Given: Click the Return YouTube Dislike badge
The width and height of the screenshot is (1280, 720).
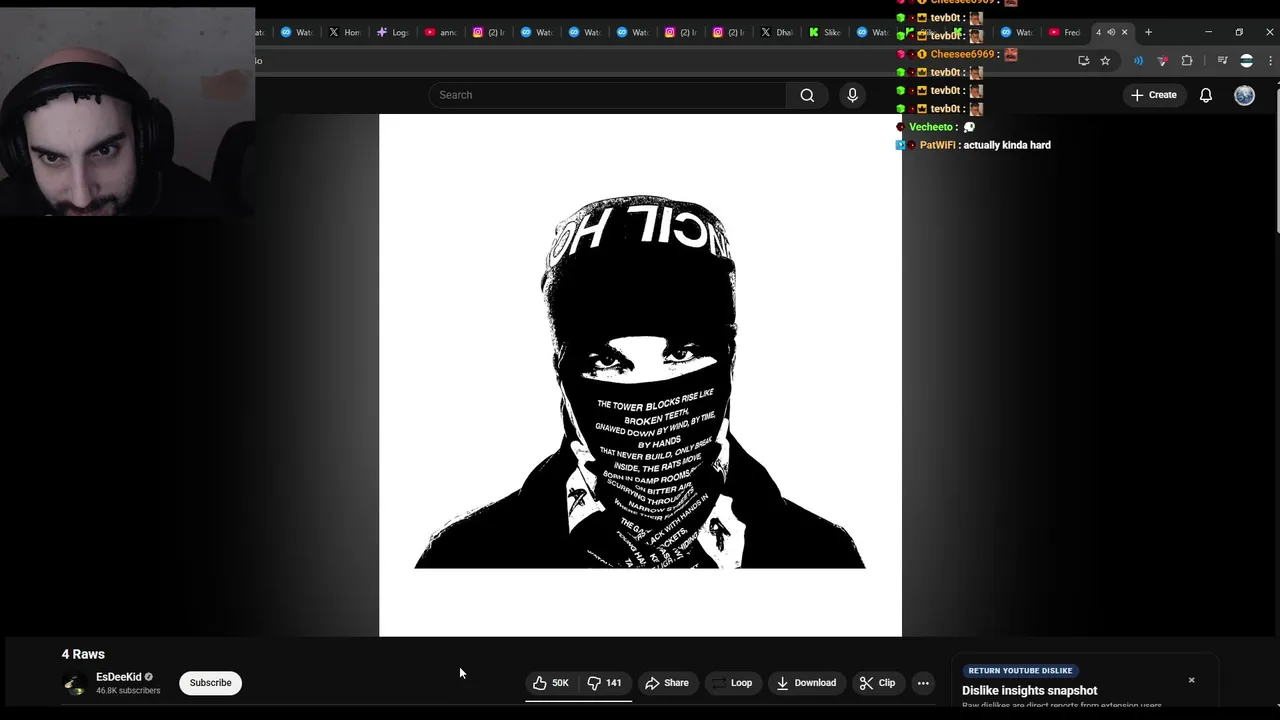Looking at the screenshot, I should point(1020,671).
